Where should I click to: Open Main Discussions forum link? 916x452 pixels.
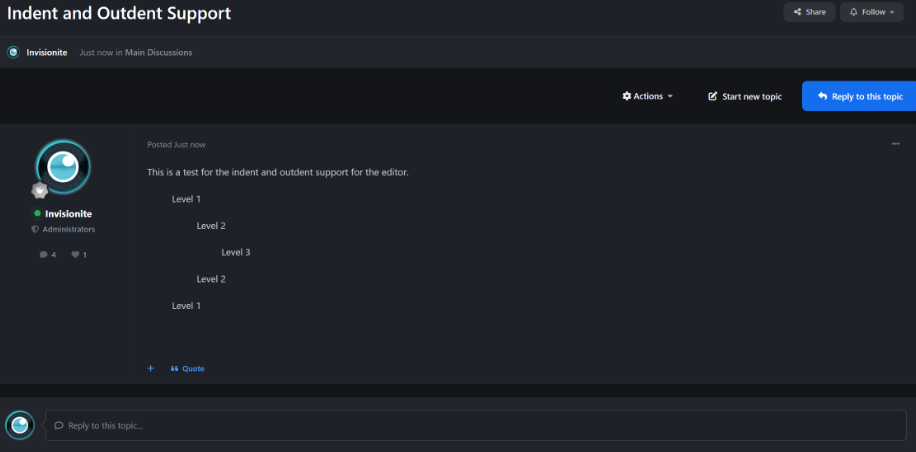158,52
